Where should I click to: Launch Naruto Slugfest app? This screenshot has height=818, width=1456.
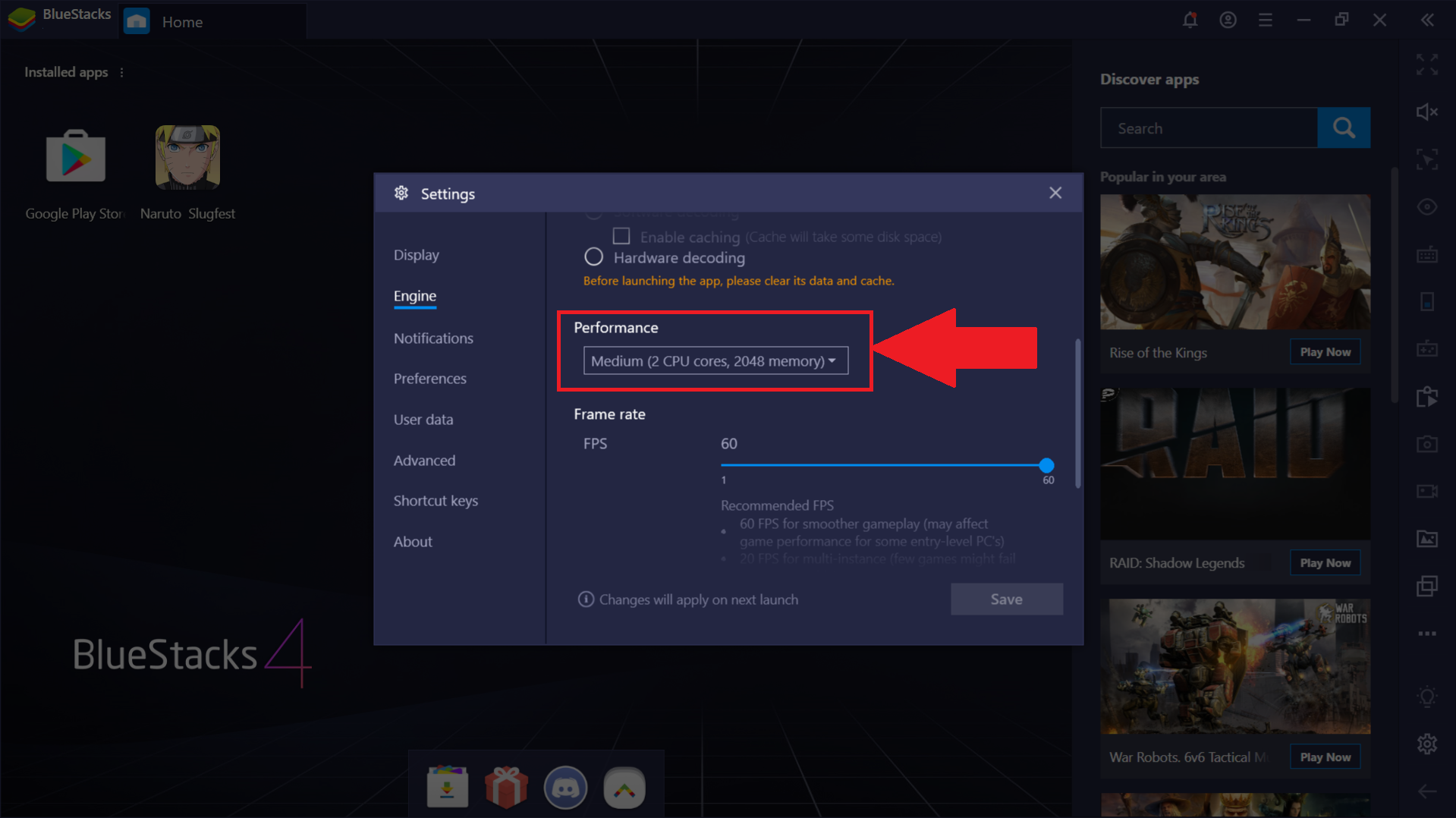point(187,157)
